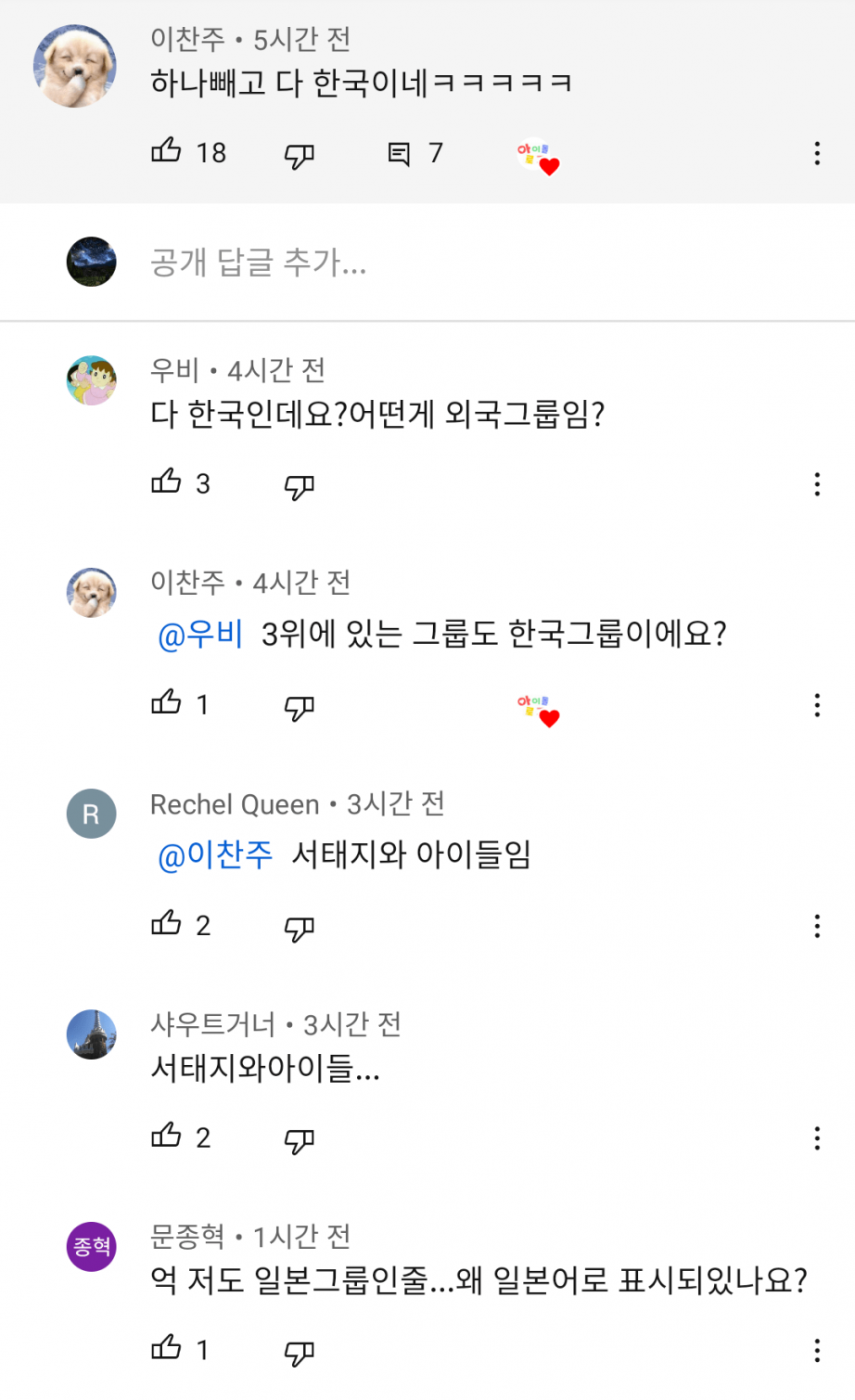
Task: Dislike Rechel Queen's reply
Action: click(x=299, y=928)
